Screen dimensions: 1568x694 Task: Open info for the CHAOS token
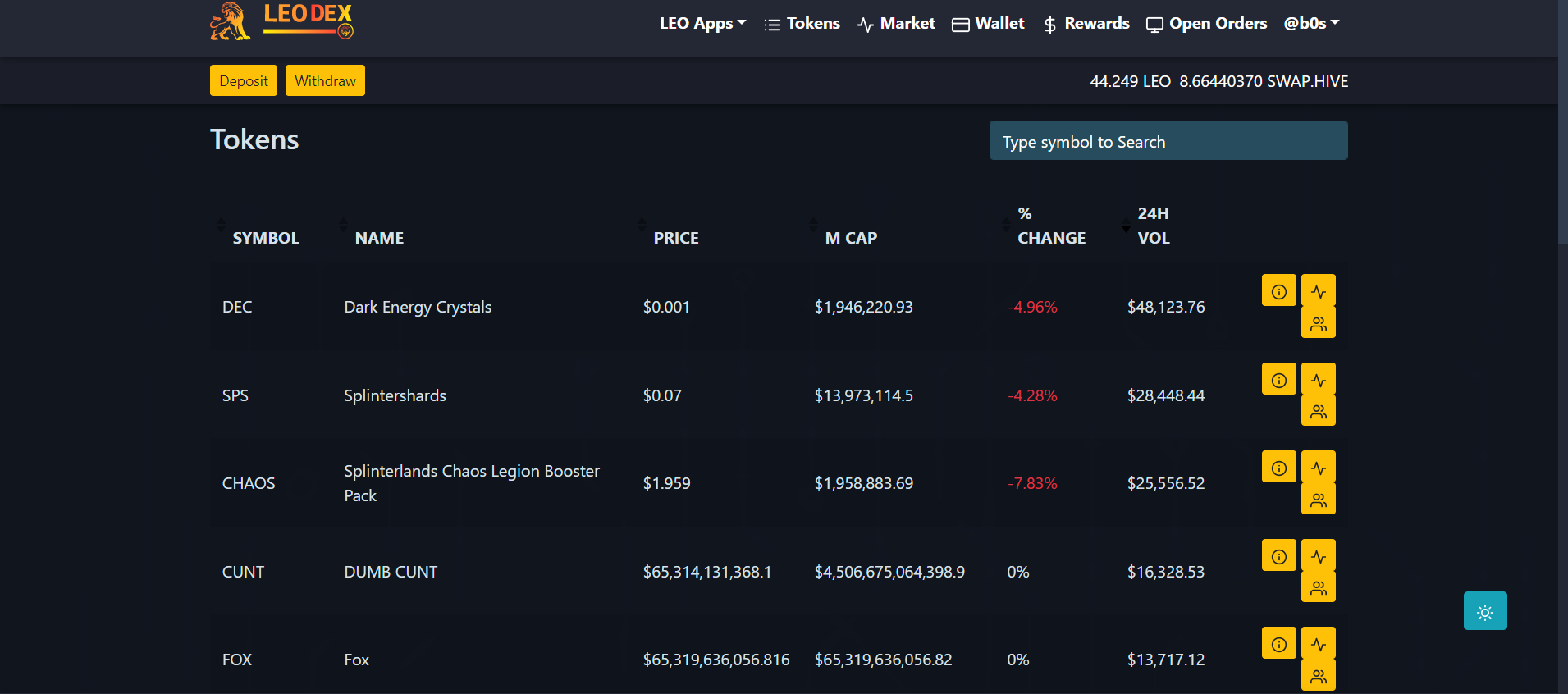tap(1278, 467)
